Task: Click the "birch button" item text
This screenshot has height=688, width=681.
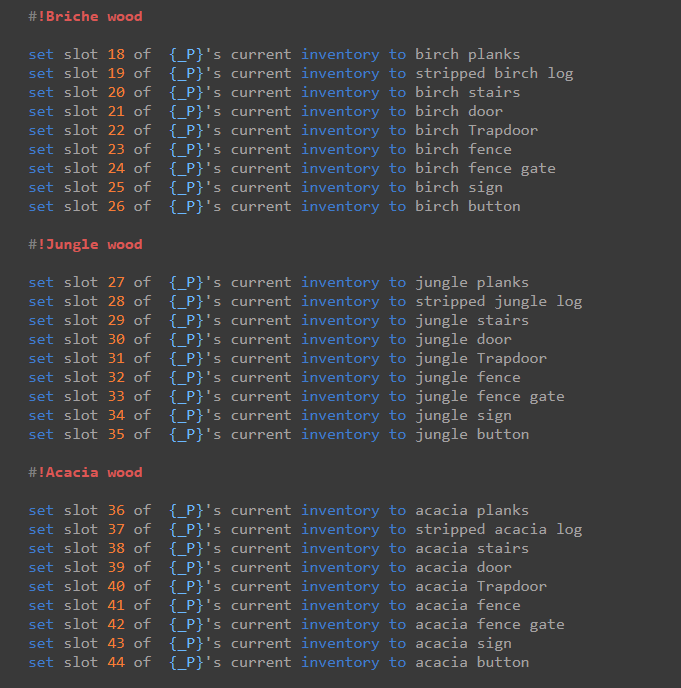Action: coord(467,206)
